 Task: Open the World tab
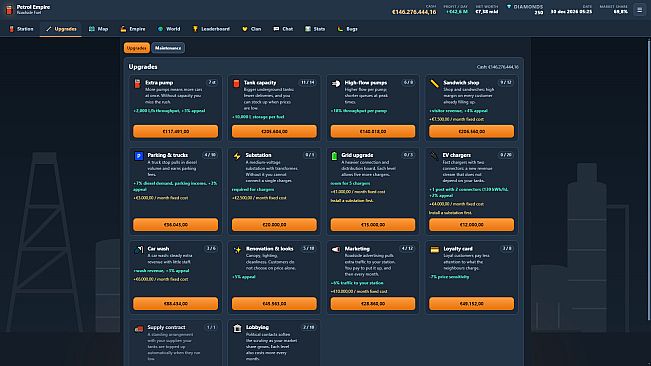pos(169,29)
